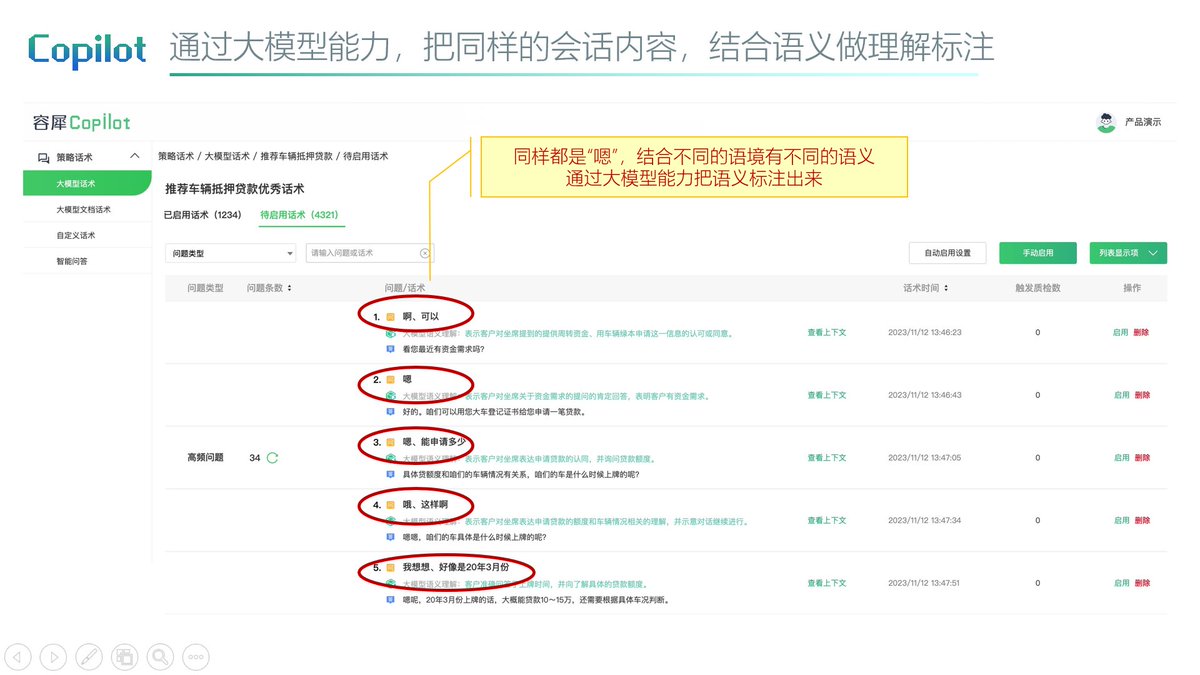Click the green 手动启用 button
This screenshot has height=675, width=1200.
pyautogui.click(x=1037, y=253)
